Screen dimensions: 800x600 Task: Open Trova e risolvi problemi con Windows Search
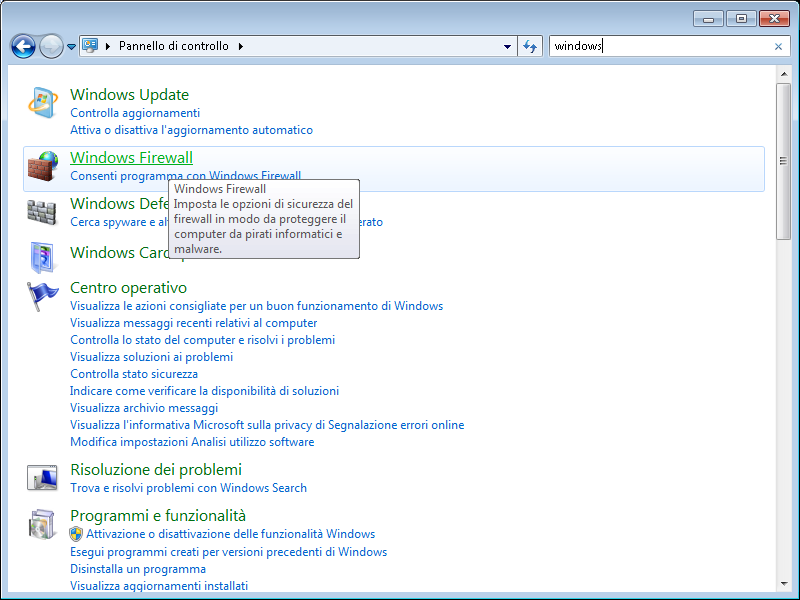(x=189, y=488)
